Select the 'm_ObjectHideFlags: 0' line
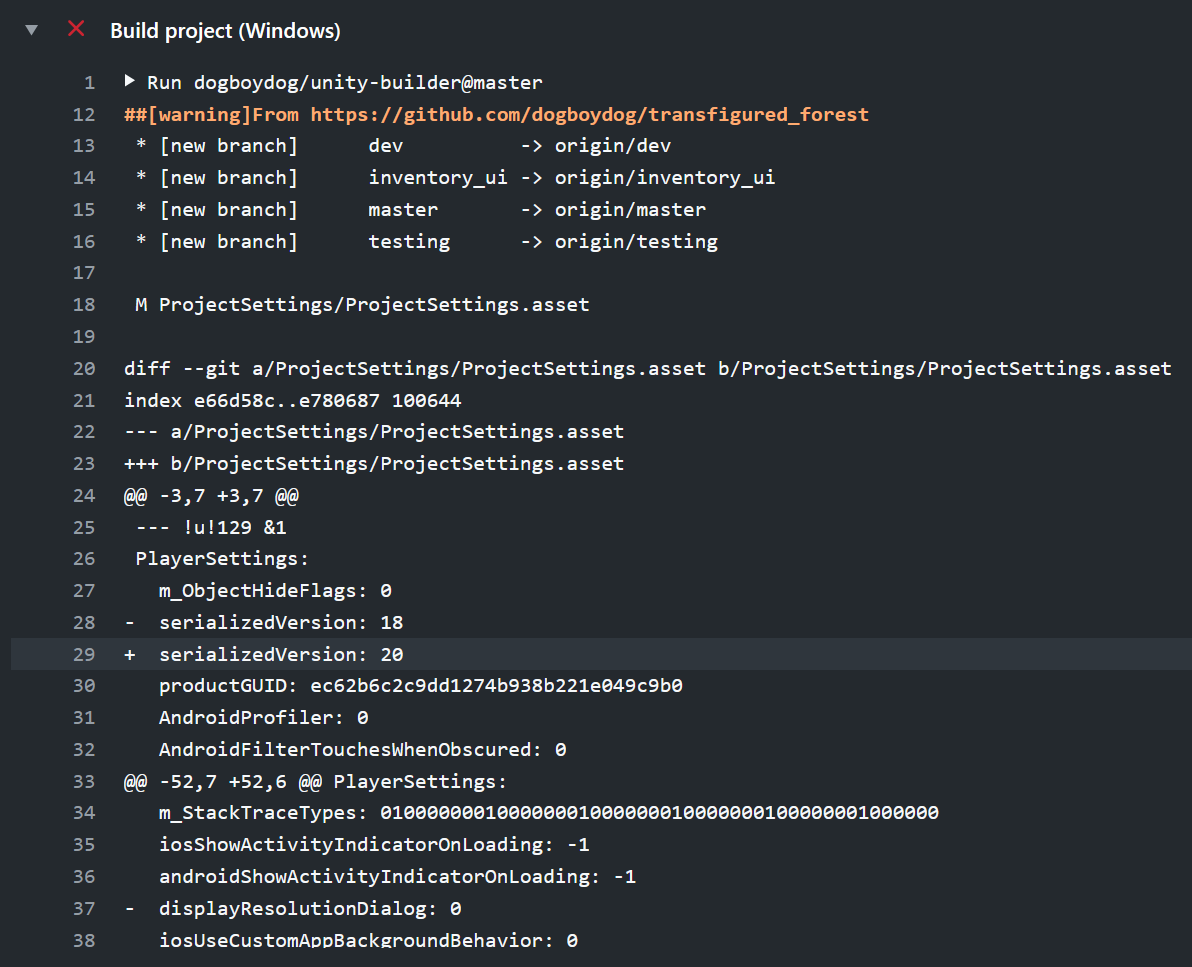This screenshot has height=967, width=1192. (x=275, y=591)
